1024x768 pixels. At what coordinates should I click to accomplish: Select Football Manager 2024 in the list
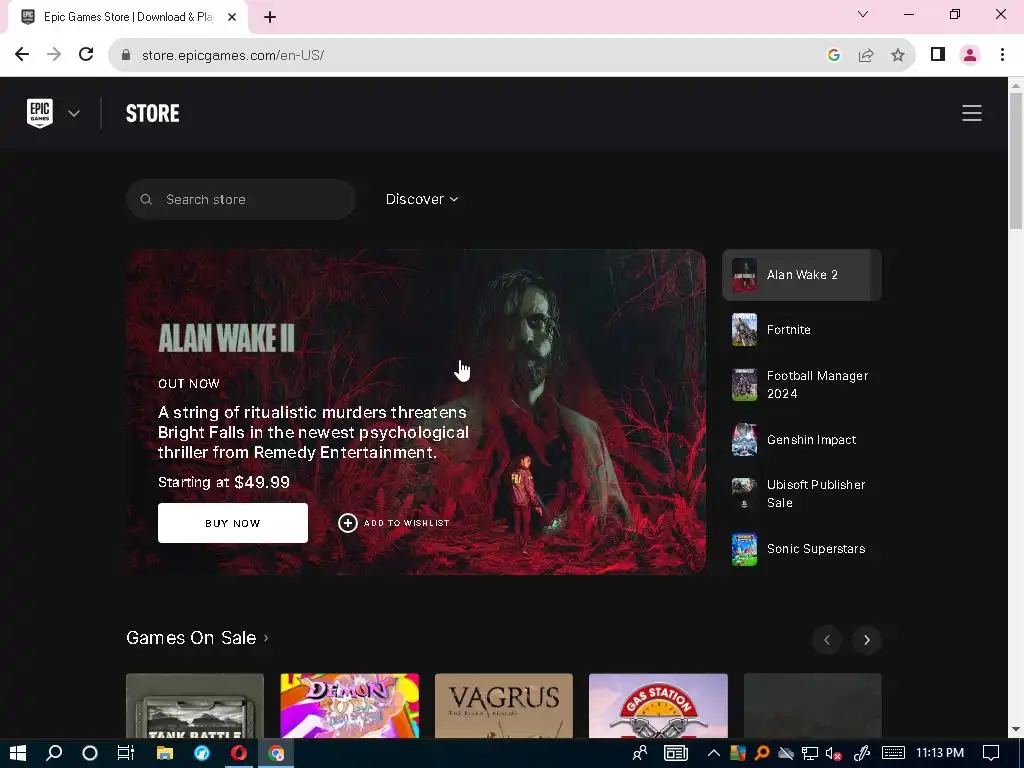[x=801, y=385]
